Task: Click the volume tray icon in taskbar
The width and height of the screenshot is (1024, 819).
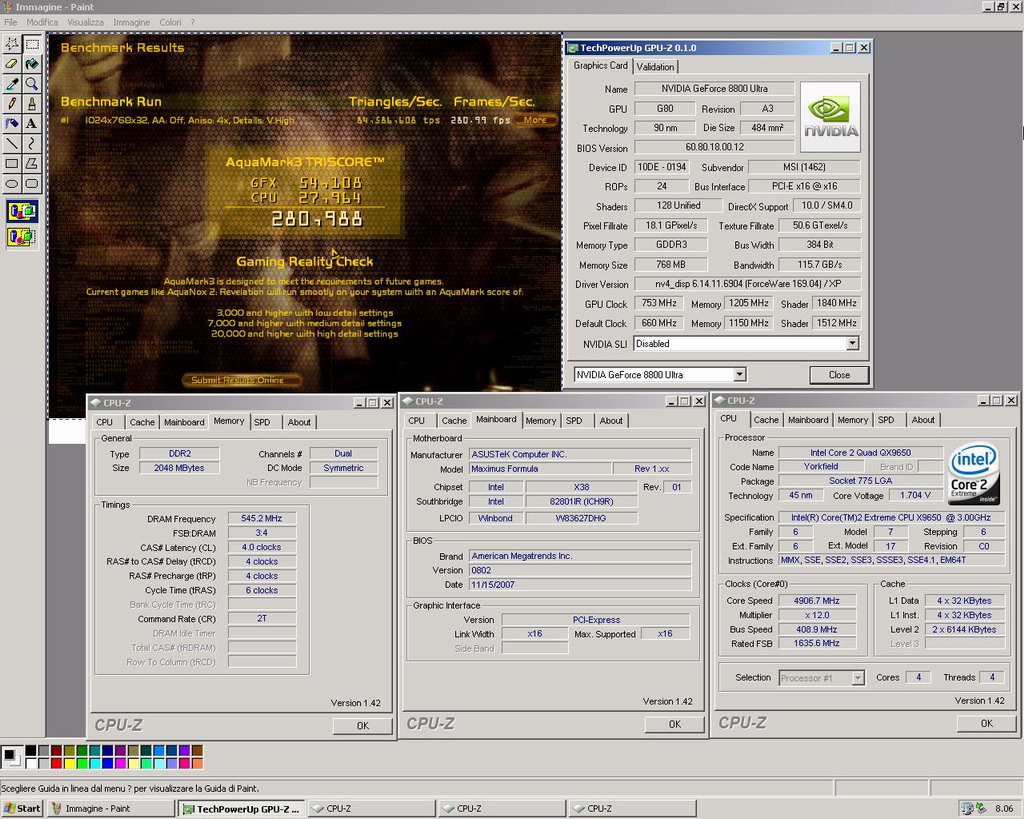Action: 967,809
